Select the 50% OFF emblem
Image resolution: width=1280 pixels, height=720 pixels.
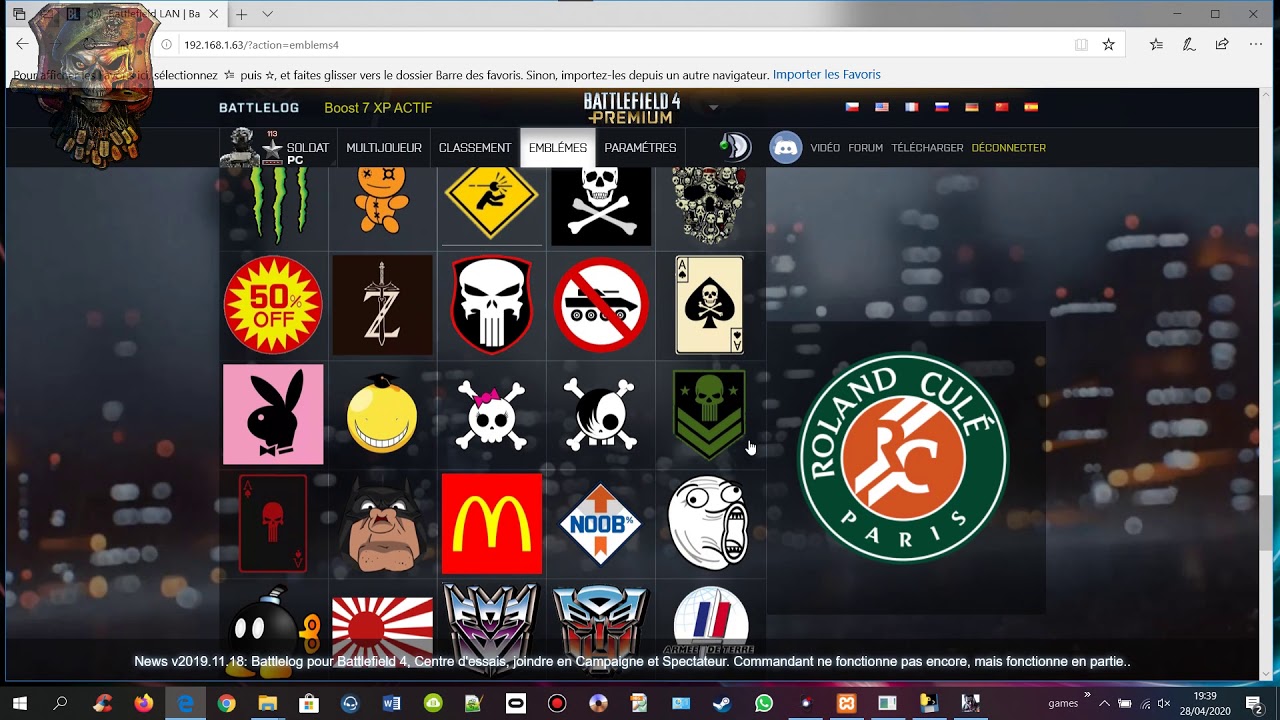(x=273, y=305)
